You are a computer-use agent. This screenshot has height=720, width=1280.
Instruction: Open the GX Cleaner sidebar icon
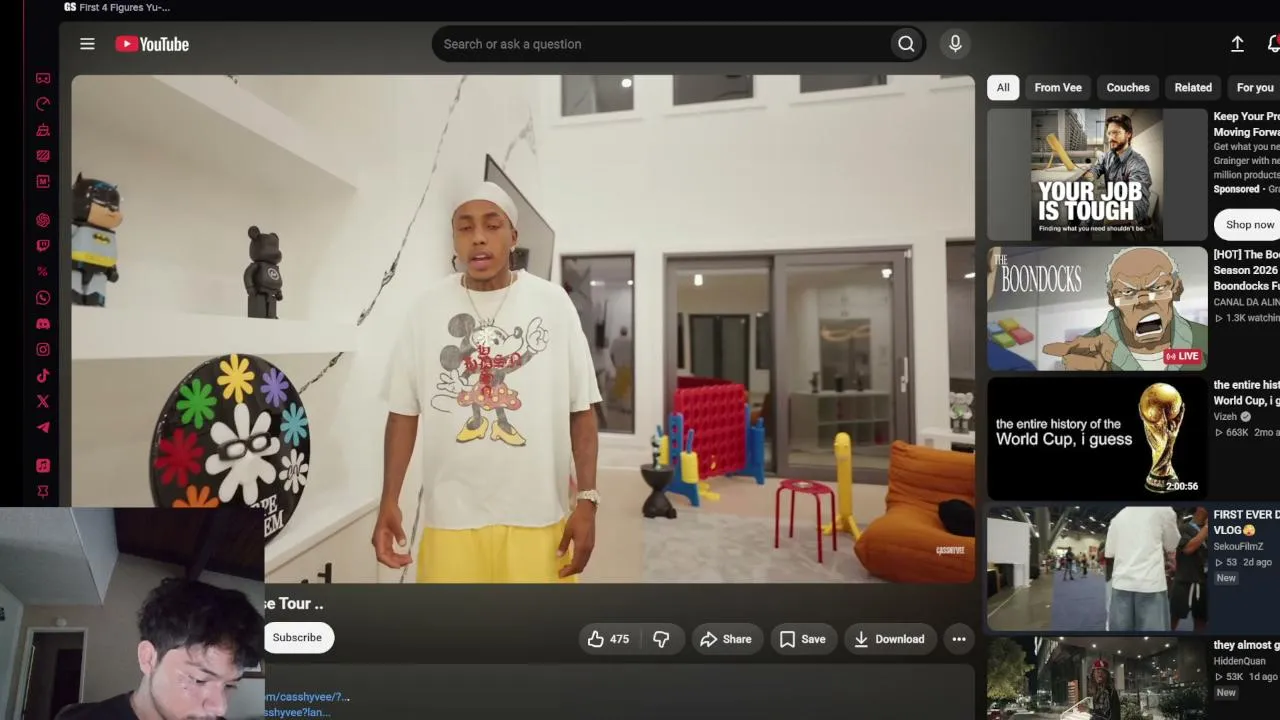pos(43,130)
